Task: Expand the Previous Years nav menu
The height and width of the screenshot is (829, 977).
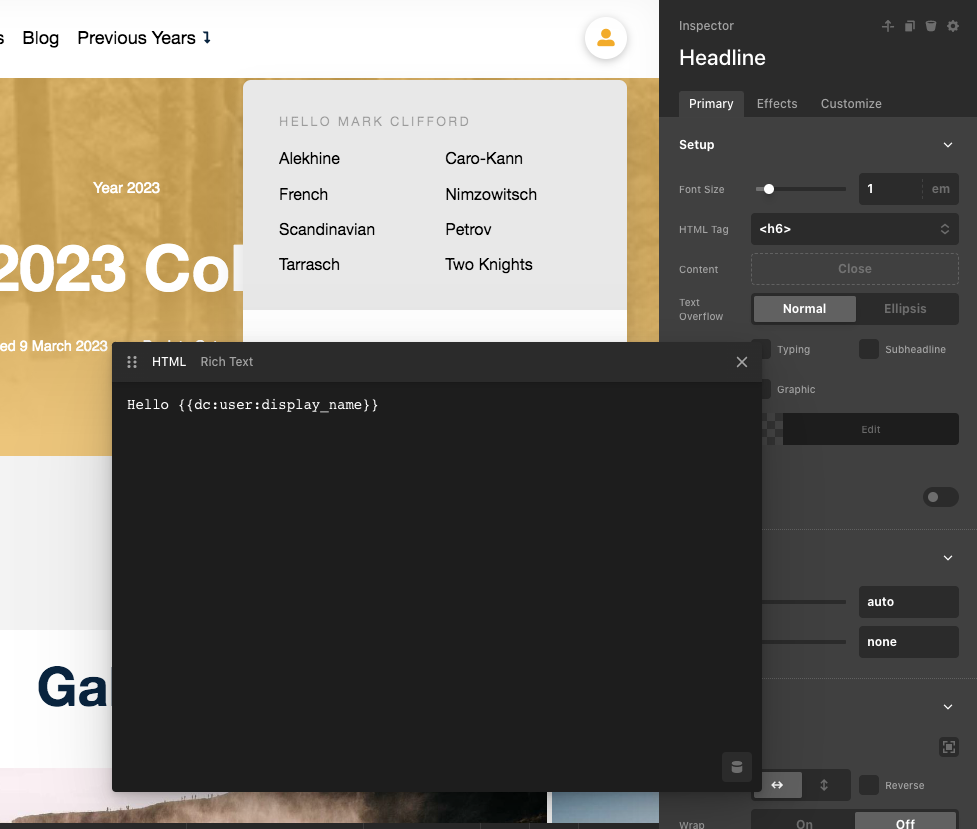Action: click(x=144, y=38)
